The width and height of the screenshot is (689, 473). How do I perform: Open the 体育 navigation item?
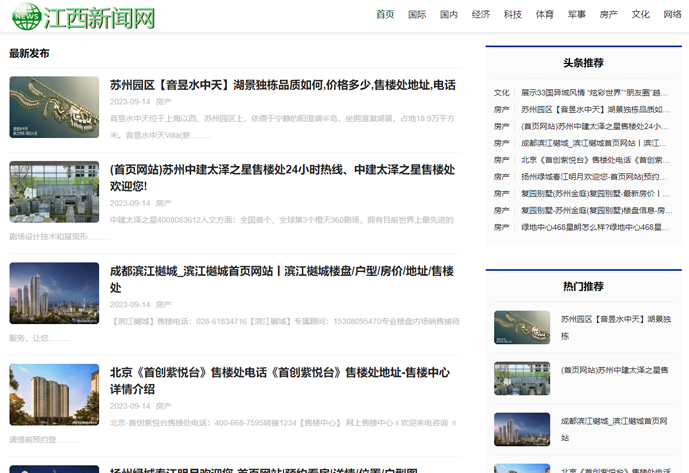pyautogui.click(x=545, y=15)
